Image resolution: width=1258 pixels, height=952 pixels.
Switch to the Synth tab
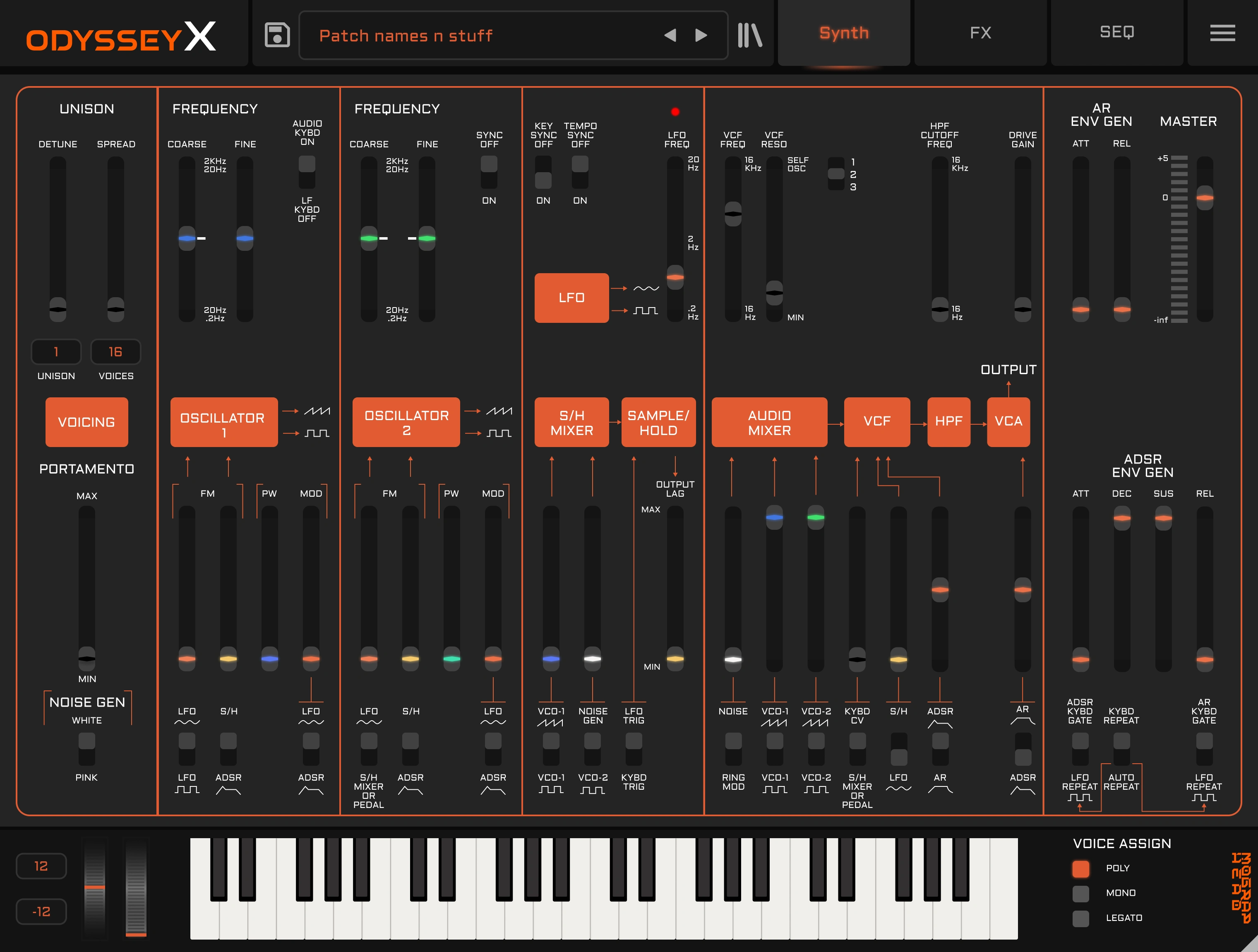pos(844,33)
